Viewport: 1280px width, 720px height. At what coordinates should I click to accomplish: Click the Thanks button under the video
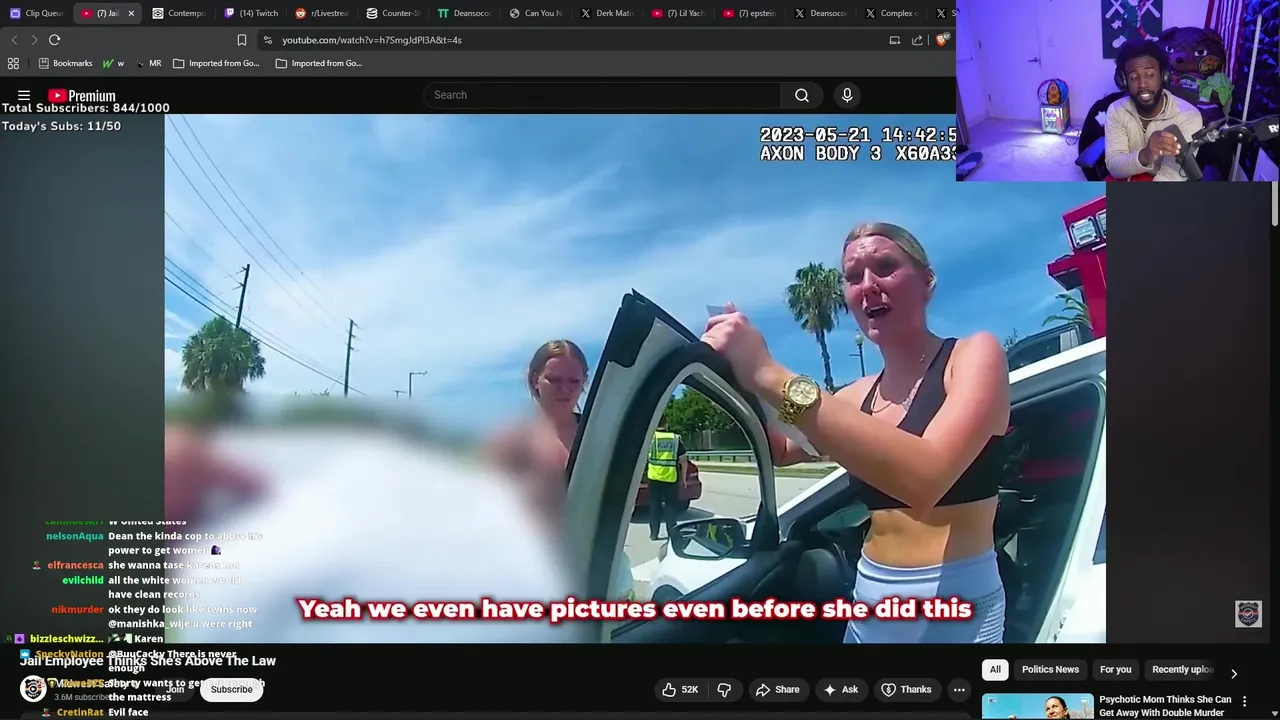pos(906,689)
